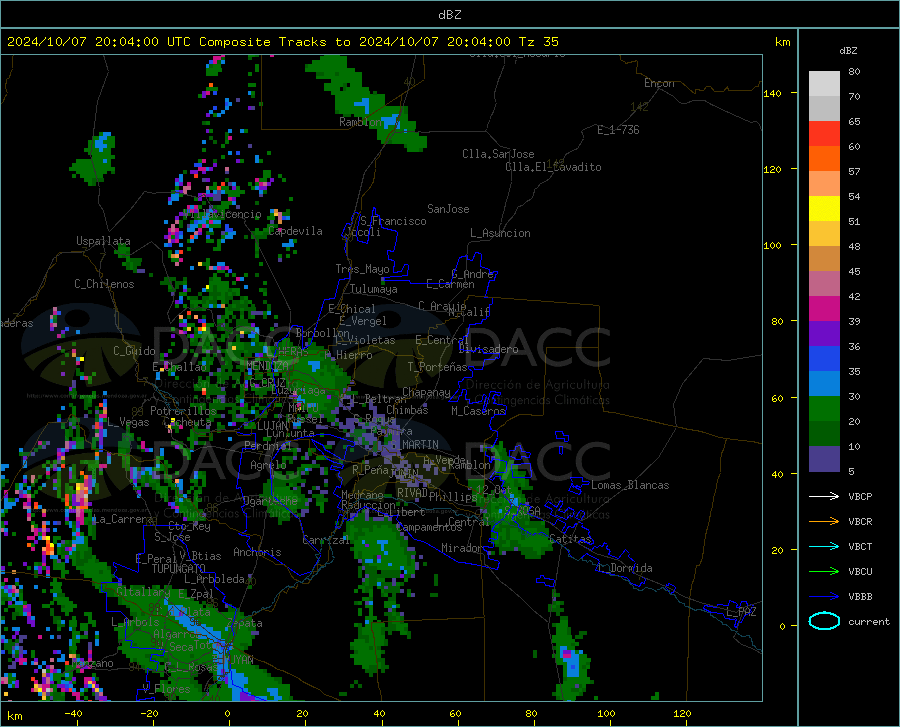Select the royal blue 36 dBZ swatch
The image size is (900, 727).
(x=824, y=359)
